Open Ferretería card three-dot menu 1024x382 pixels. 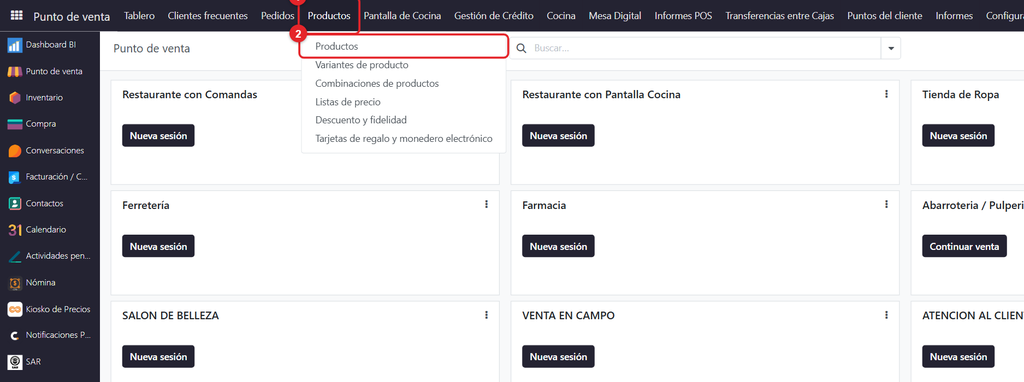tap(487, 204)
